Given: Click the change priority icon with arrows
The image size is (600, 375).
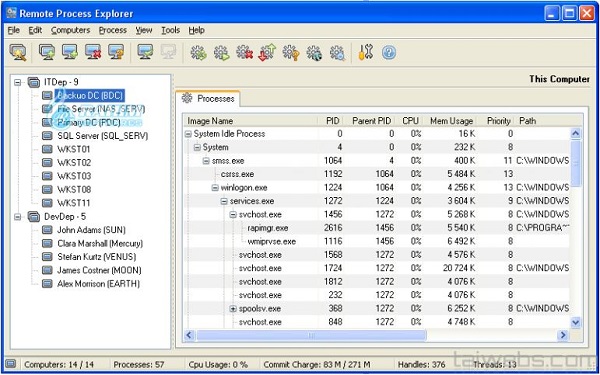Looking at the screenshot, I should [267, 52].
